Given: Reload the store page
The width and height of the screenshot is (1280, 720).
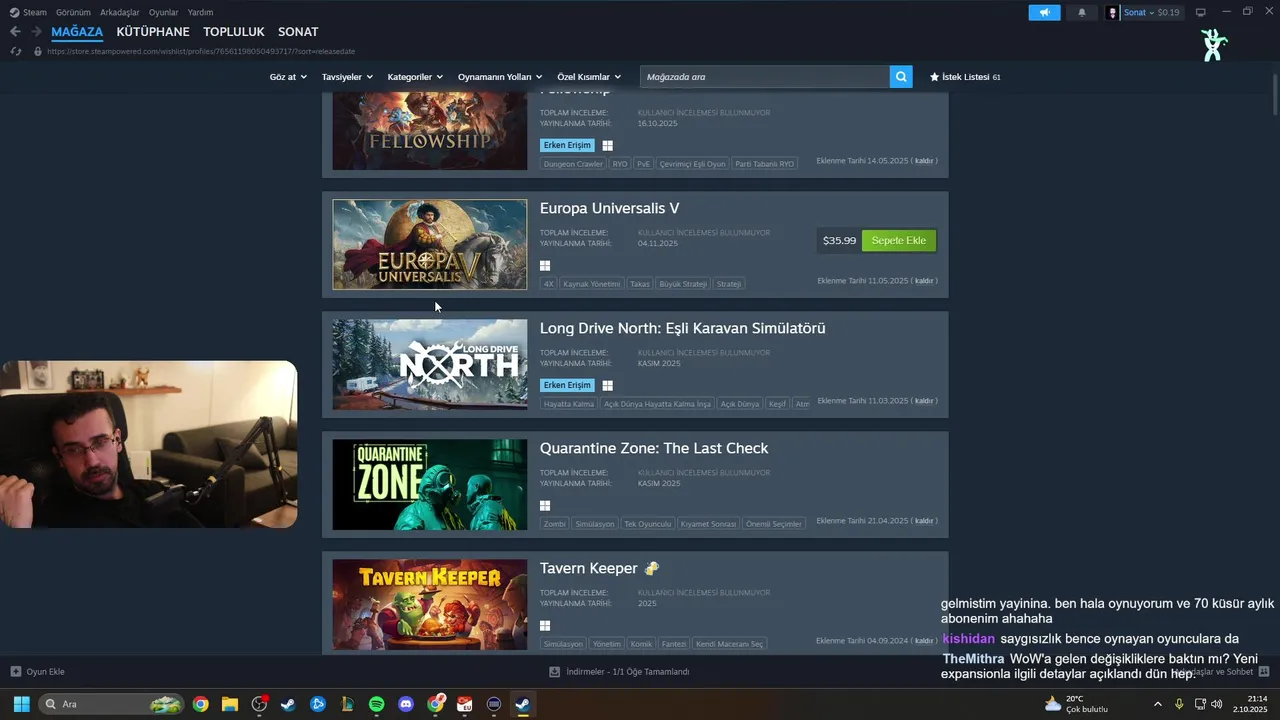Looking at the screenshot, I should [x=15, y=51].
